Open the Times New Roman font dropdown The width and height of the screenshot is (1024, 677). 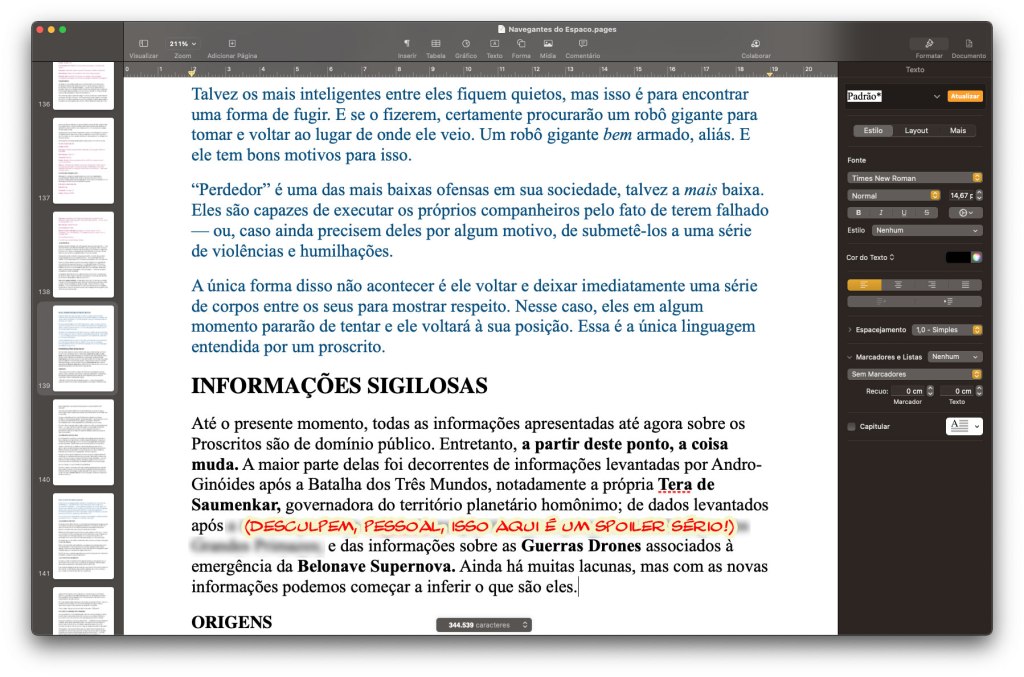[x=914, y=178]
